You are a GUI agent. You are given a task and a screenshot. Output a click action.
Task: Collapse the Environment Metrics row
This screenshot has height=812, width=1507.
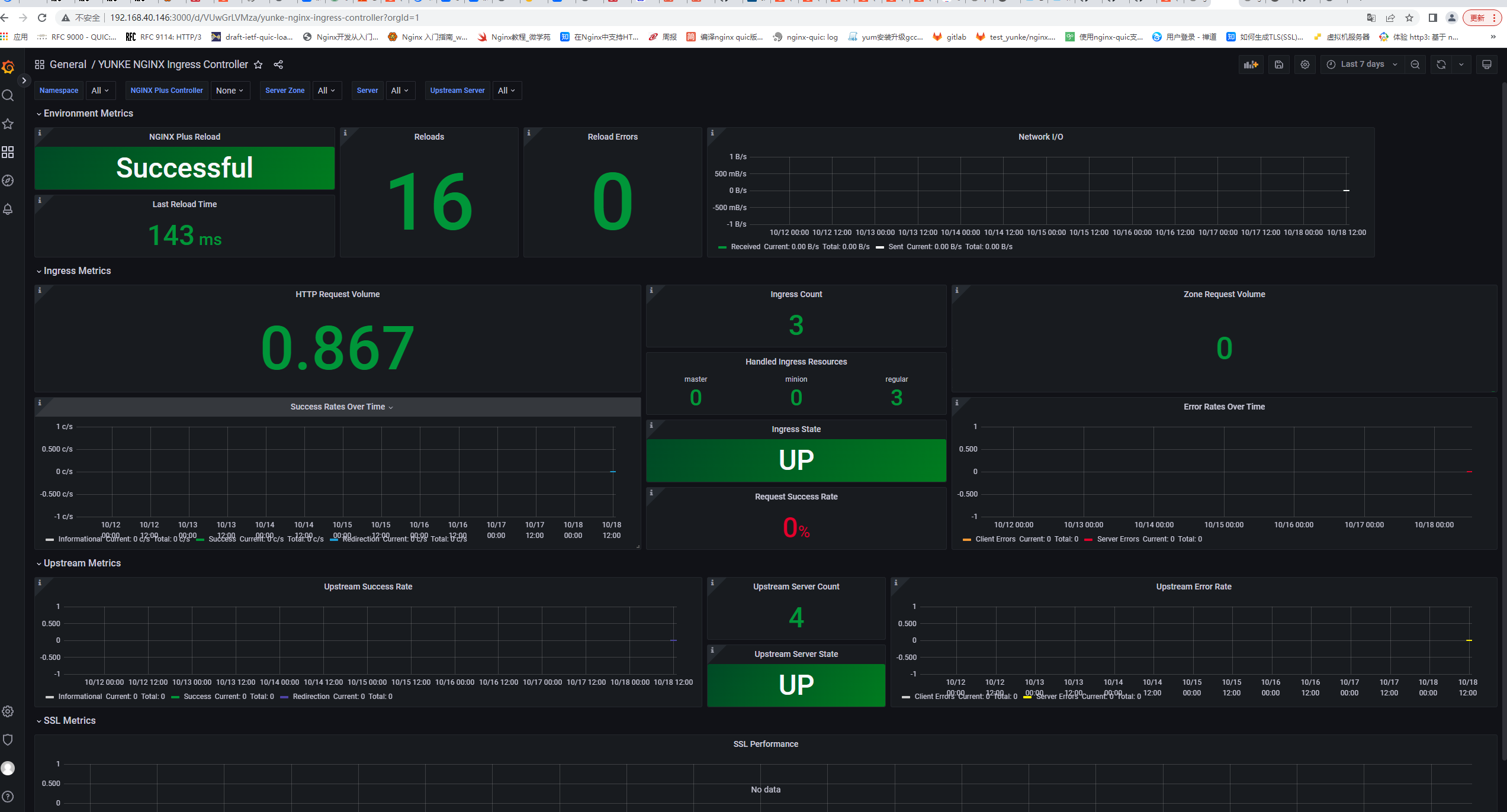click(84, 114)
